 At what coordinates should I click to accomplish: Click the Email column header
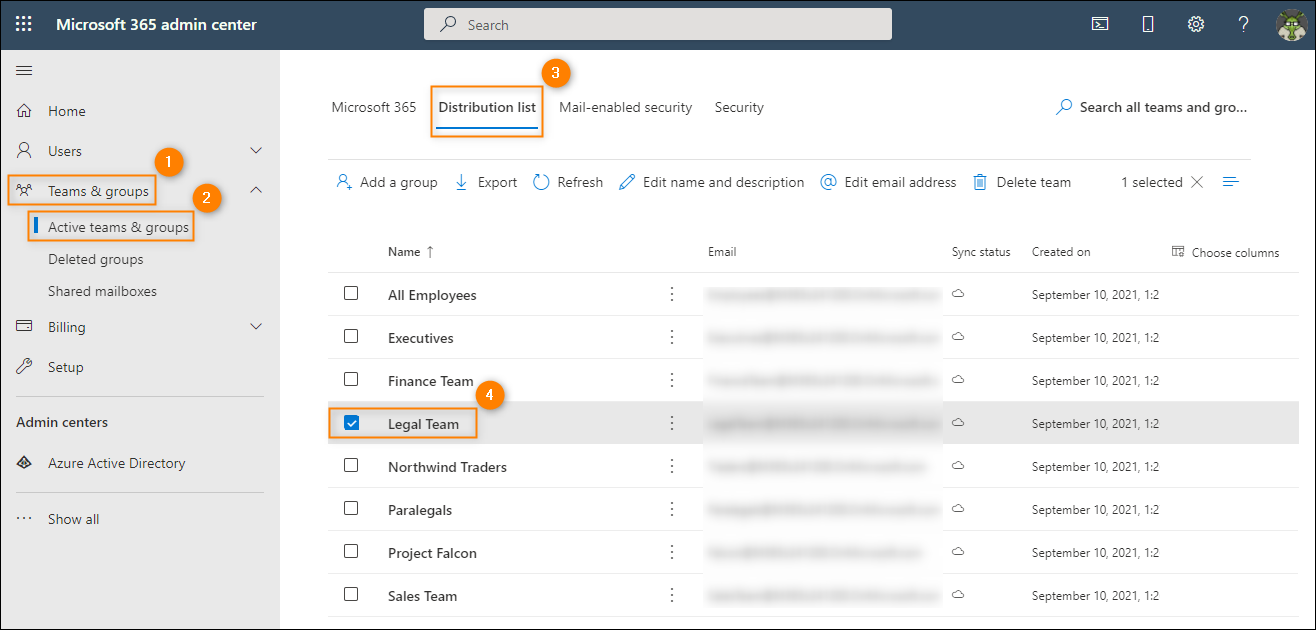click(x=722, y=252)
